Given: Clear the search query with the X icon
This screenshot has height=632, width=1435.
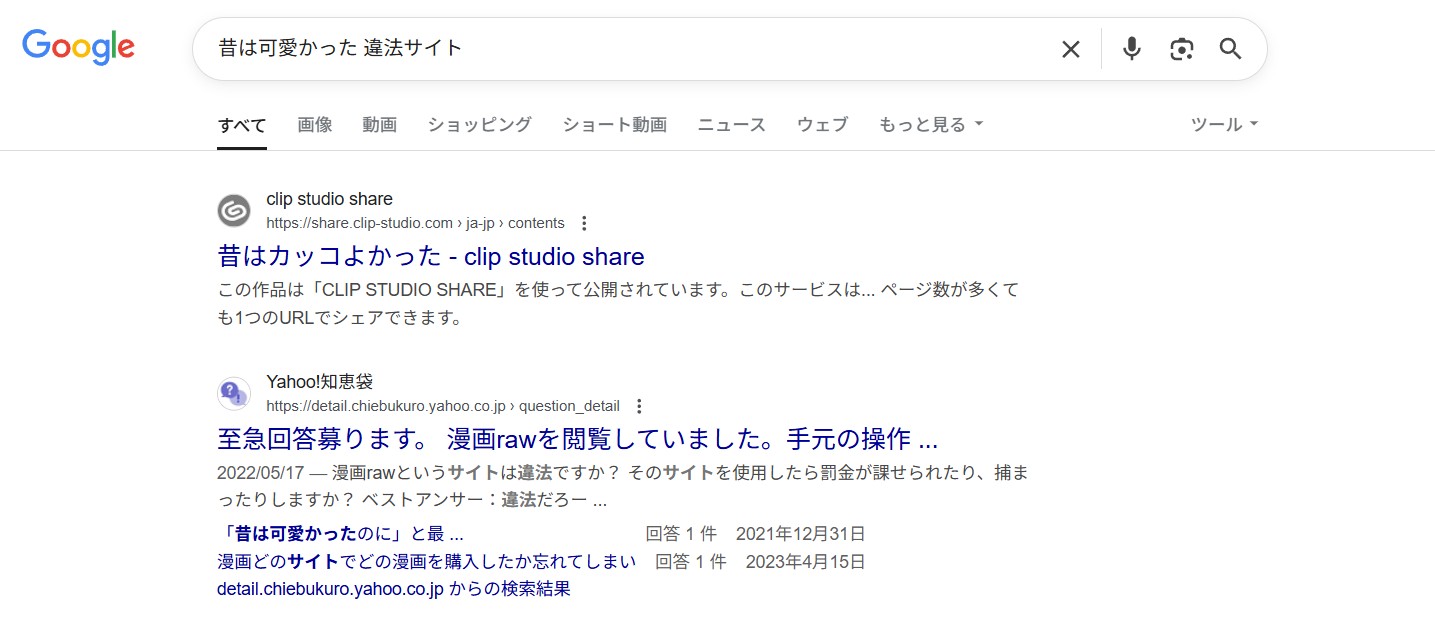Looking at the screenshot, I should click(1069, 48).
